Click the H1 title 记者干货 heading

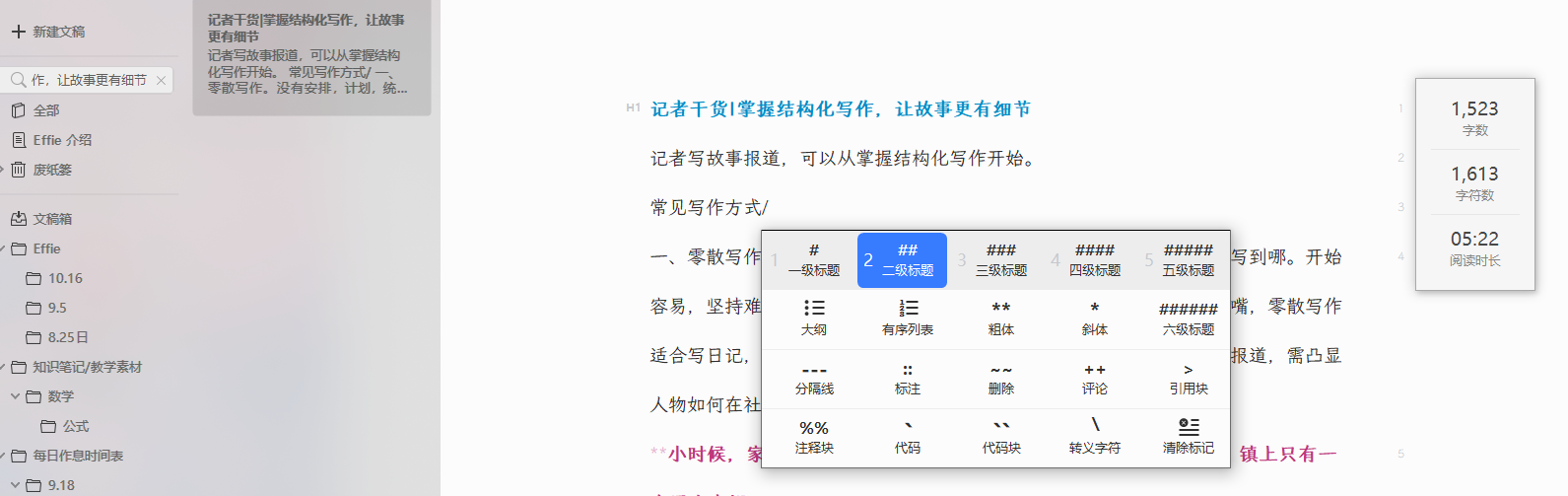841,109
